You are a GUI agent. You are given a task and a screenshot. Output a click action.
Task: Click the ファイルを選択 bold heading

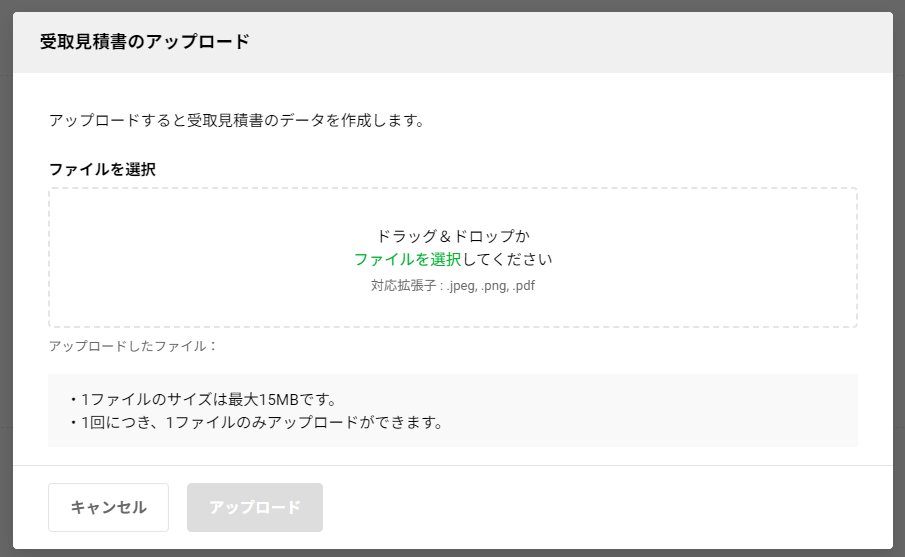tap(102, 169)
